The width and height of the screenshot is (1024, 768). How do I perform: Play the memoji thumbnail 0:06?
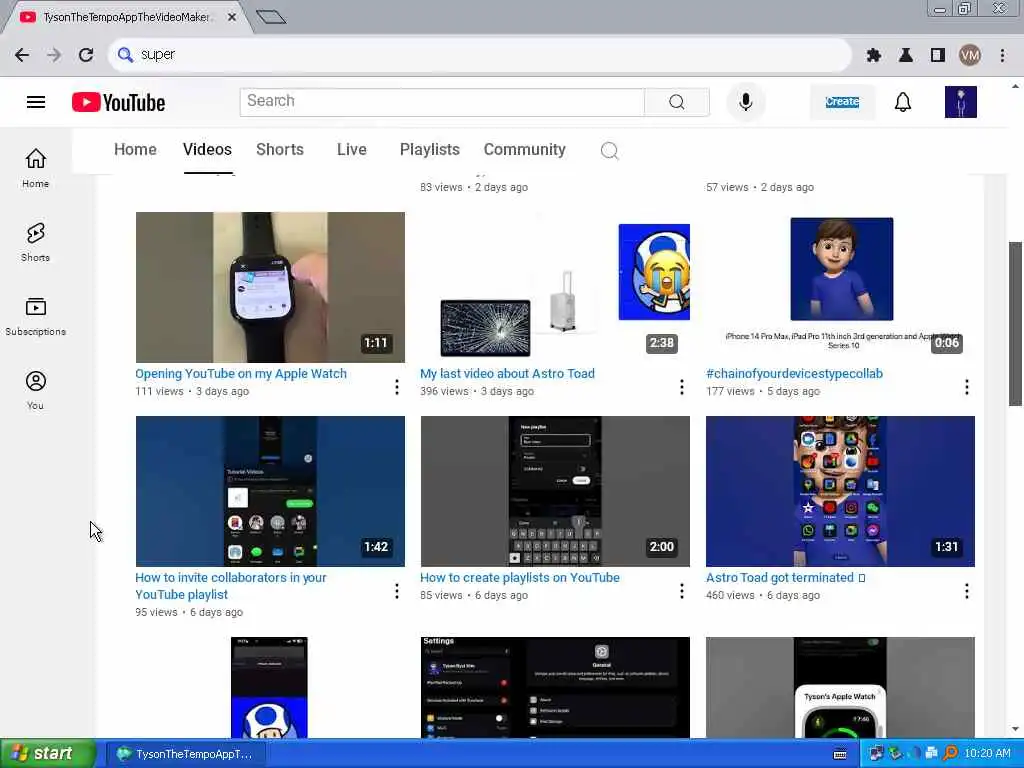coord(840,287)
